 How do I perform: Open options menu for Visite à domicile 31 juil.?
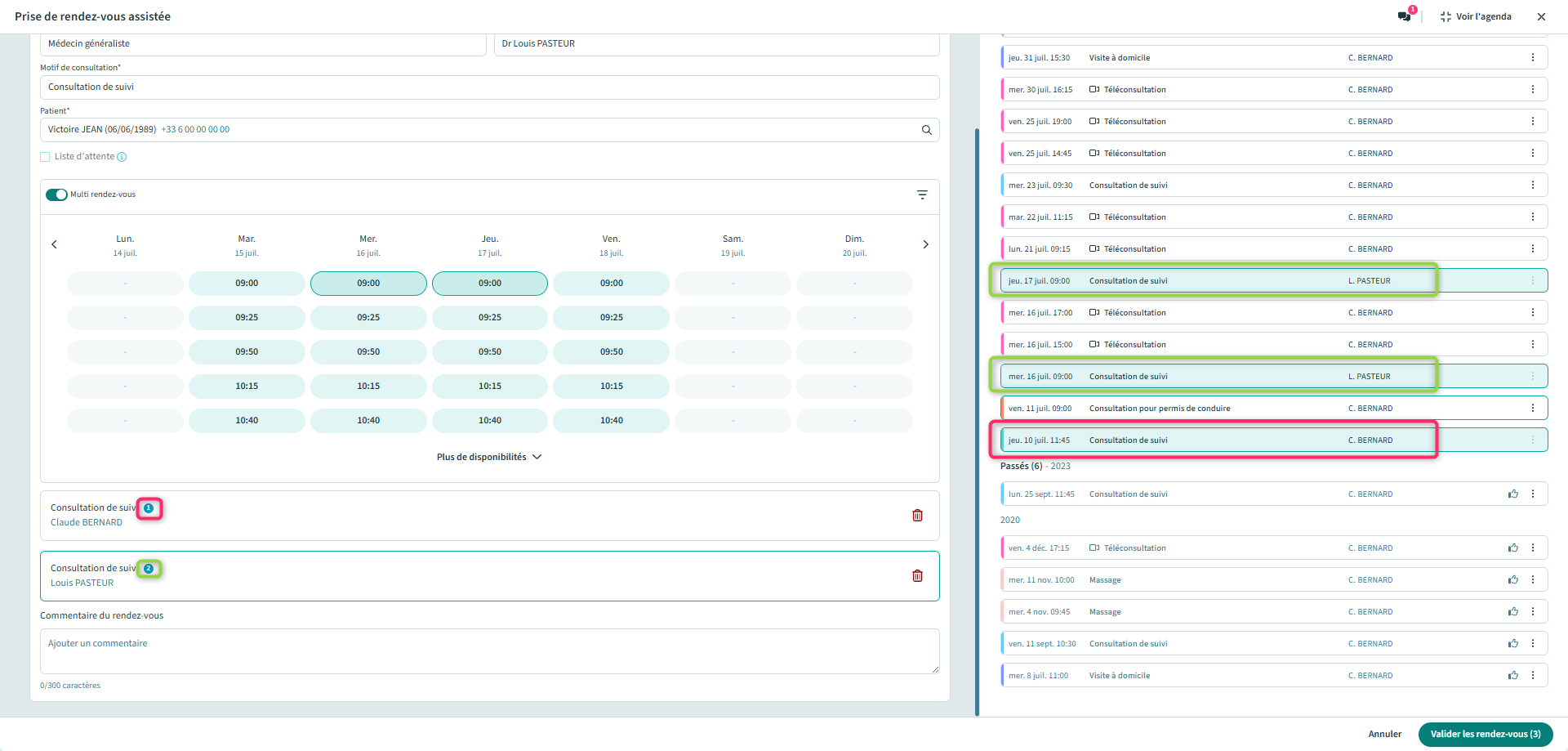(1532, 58)
